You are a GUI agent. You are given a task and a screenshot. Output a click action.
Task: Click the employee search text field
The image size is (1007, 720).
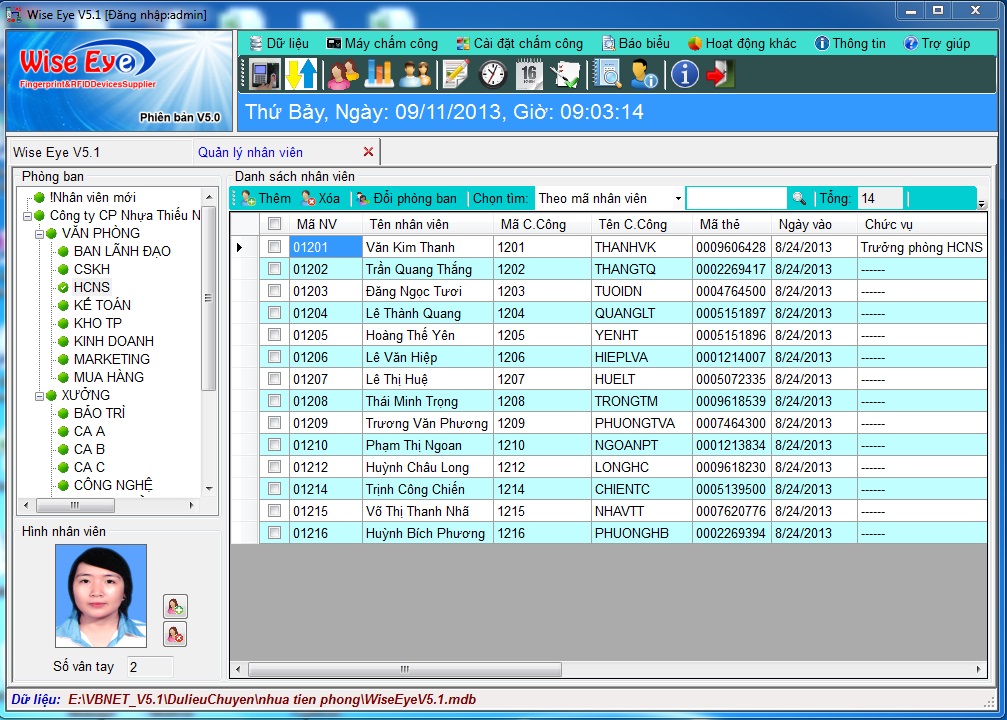(736, 199)
